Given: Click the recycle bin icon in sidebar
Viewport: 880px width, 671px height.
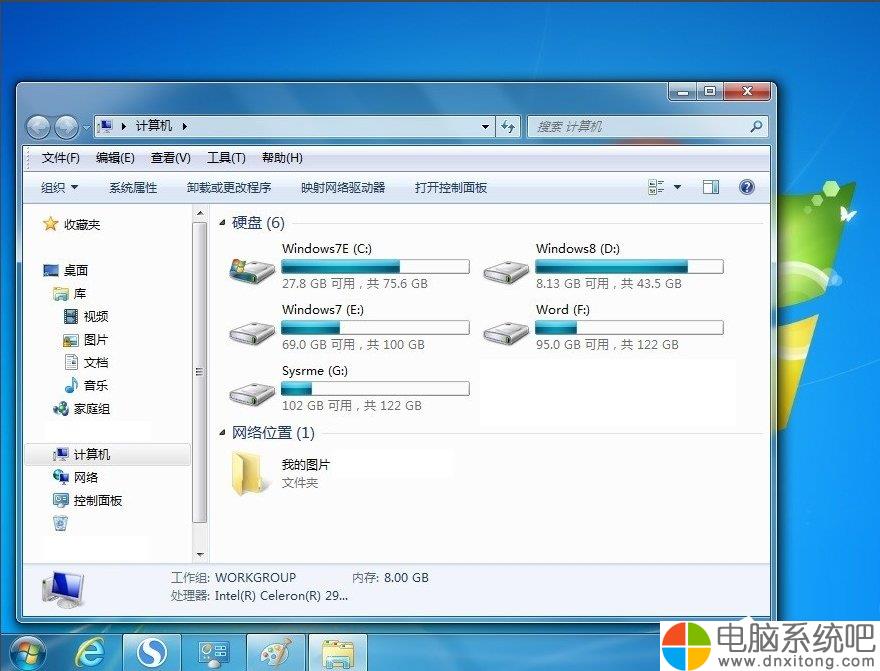Looking at the screenshot, I should 61,523.
